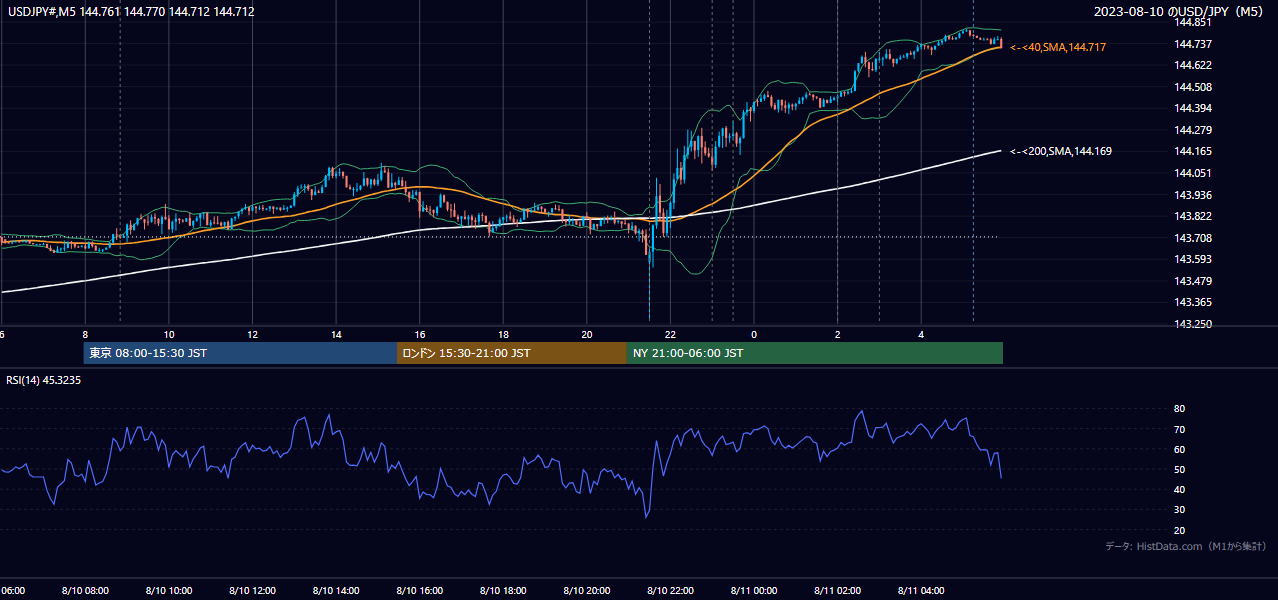
Task: Click price axis value 143.822
Action: 1192,216
